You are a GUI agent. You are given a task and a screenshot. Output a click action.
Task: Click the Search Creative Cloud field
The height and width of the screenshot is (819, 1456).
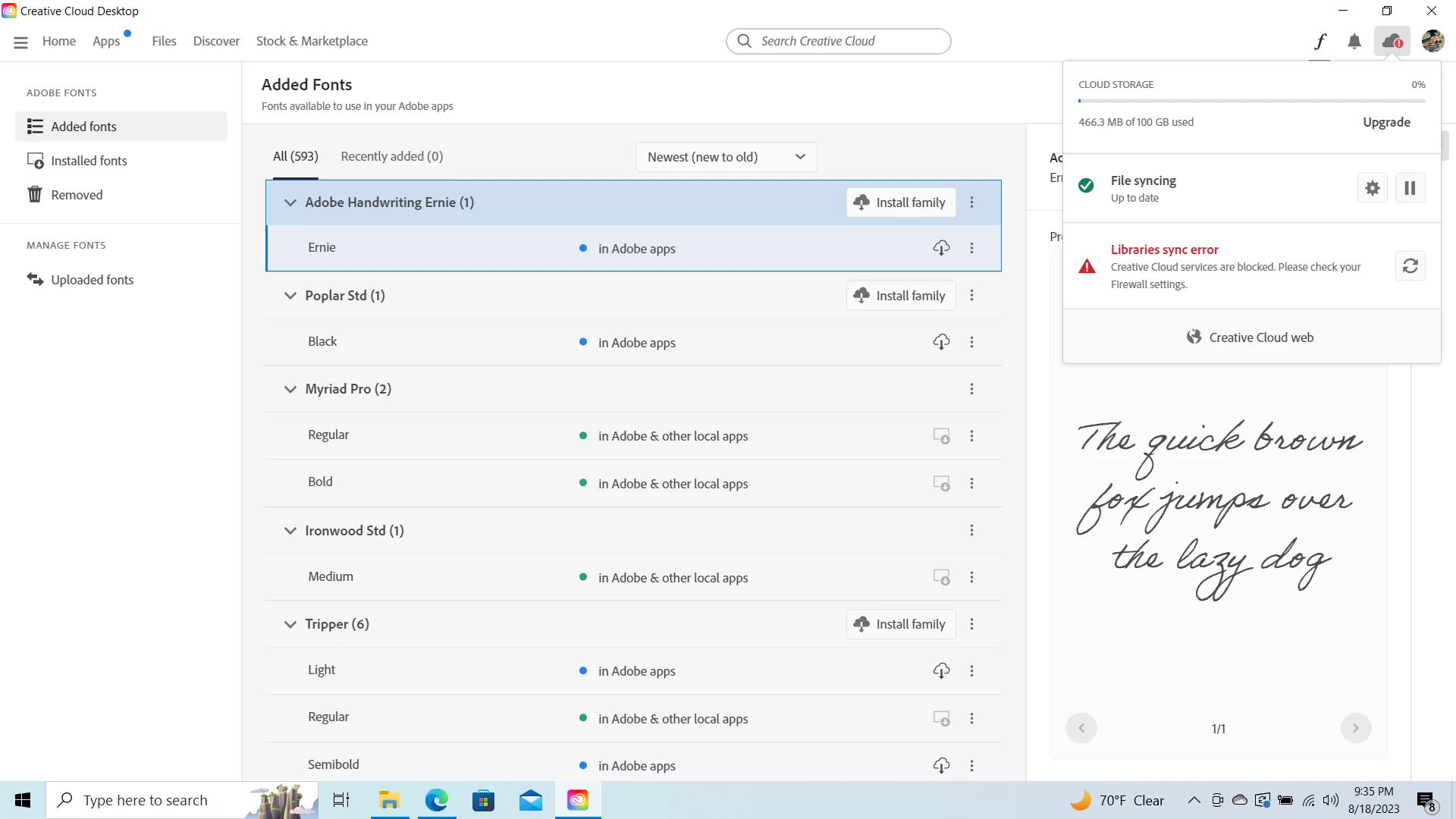[838, 41]
